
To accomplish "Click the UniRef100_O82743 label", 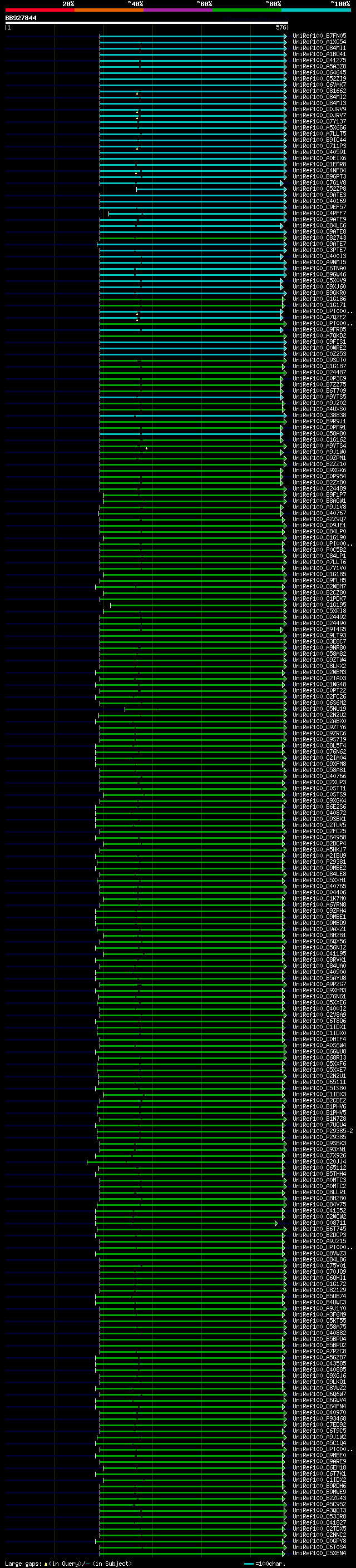I will pos(319,238).
